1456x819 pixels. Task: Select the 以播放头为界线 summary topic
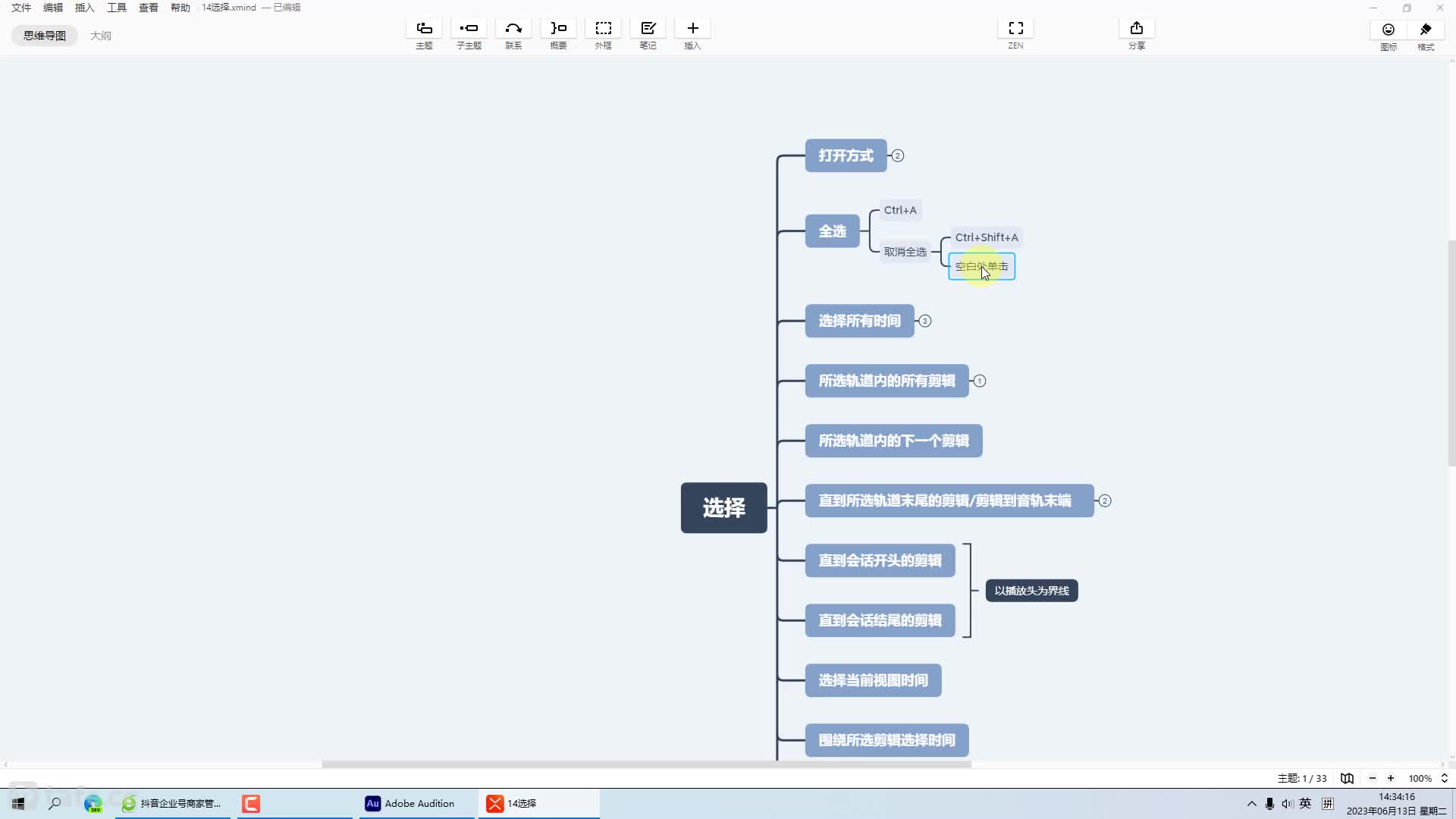pyautogui.click(x=1031, y=591)
